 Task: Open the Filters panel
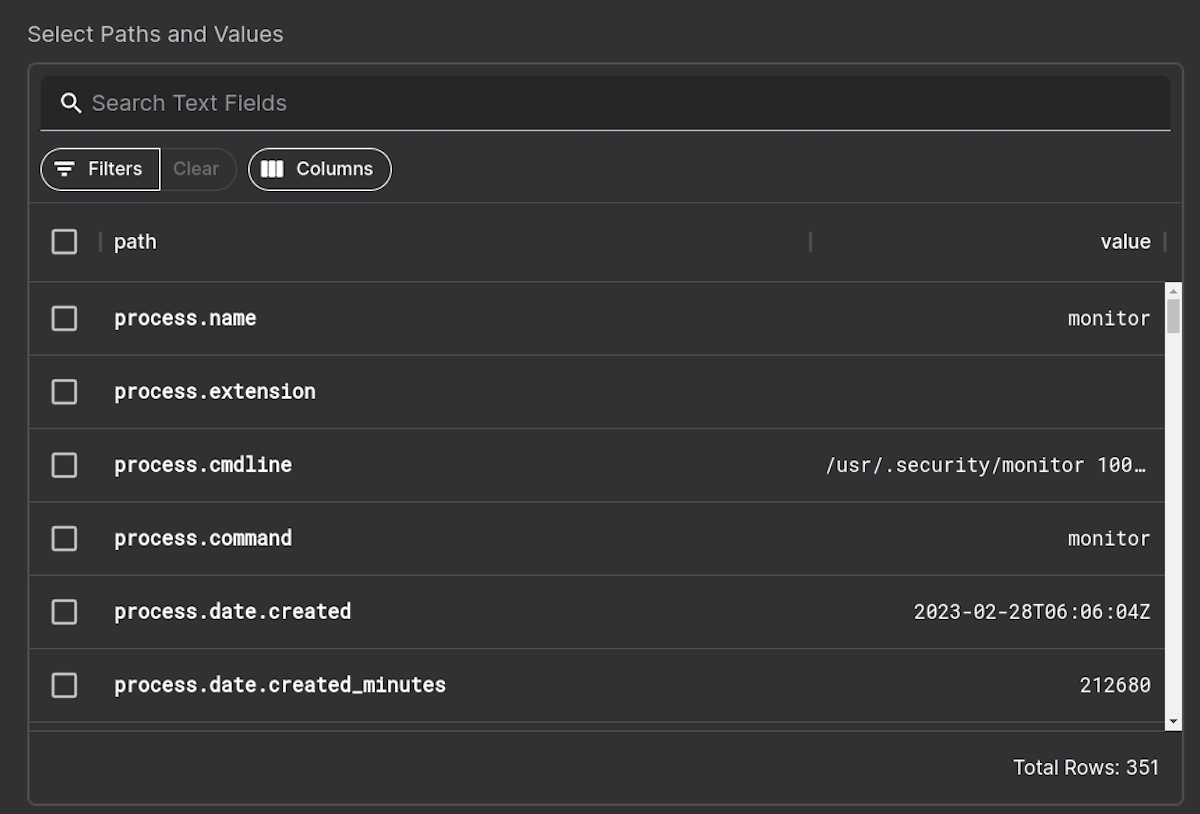coord(99,169)
